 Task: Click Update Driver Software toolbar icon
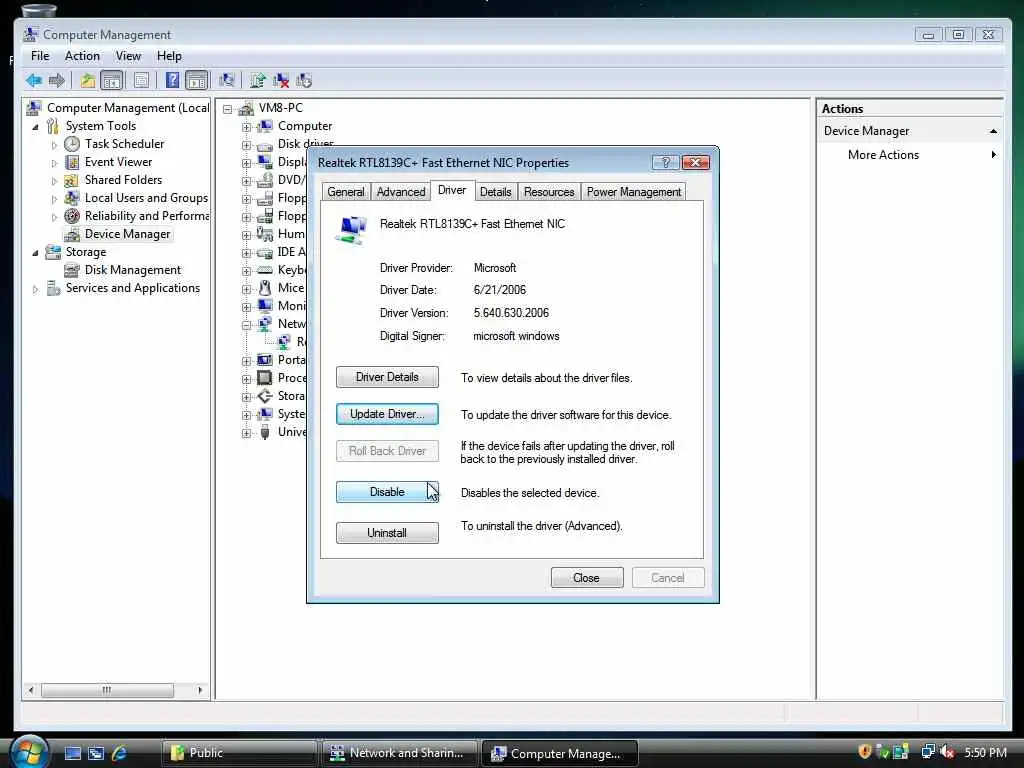pyautogui.click(x=258, y=80)
